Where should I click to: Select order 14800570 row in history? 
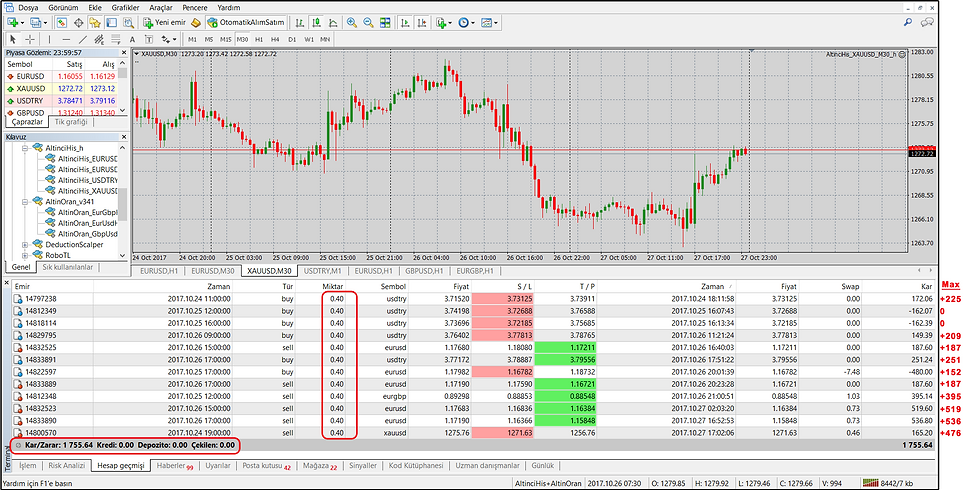pyautogui.click(x=474, y=433)
